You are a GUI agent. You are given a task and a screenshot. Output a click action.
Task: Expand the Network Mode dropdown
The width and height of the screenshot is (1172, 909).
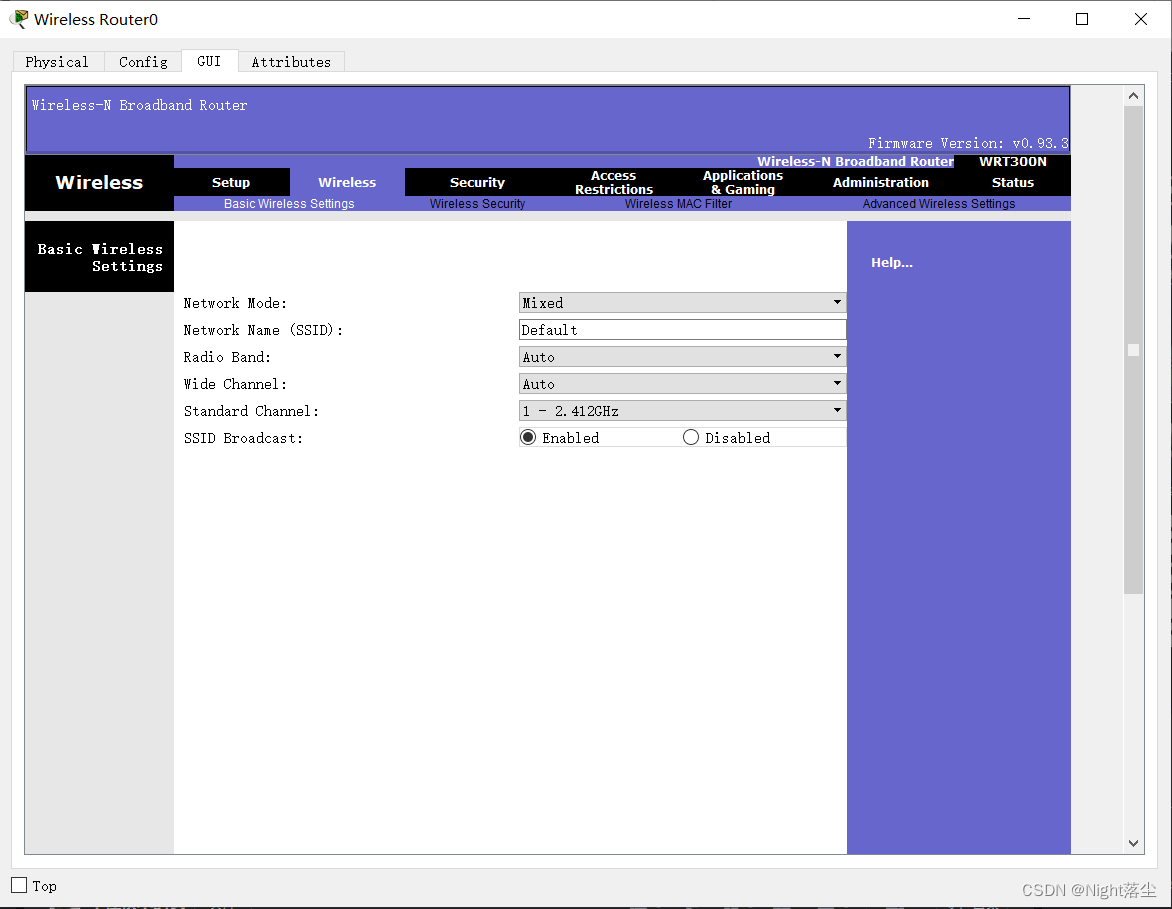(x=682, y=303)
